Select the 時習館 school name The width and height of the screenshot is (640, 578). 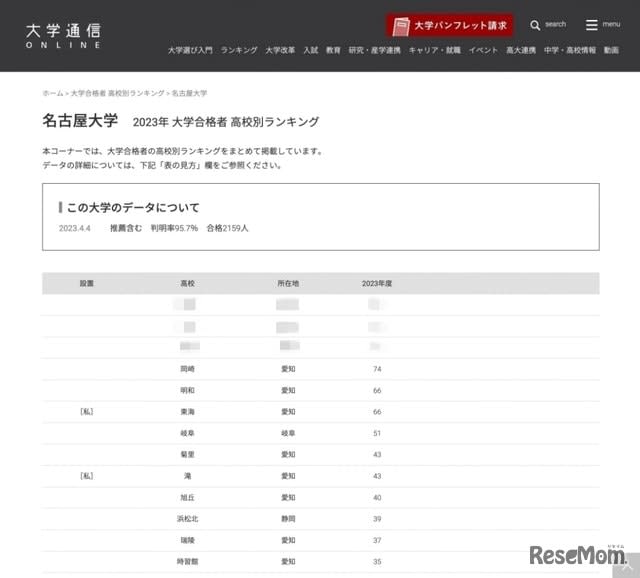[187, 562]
